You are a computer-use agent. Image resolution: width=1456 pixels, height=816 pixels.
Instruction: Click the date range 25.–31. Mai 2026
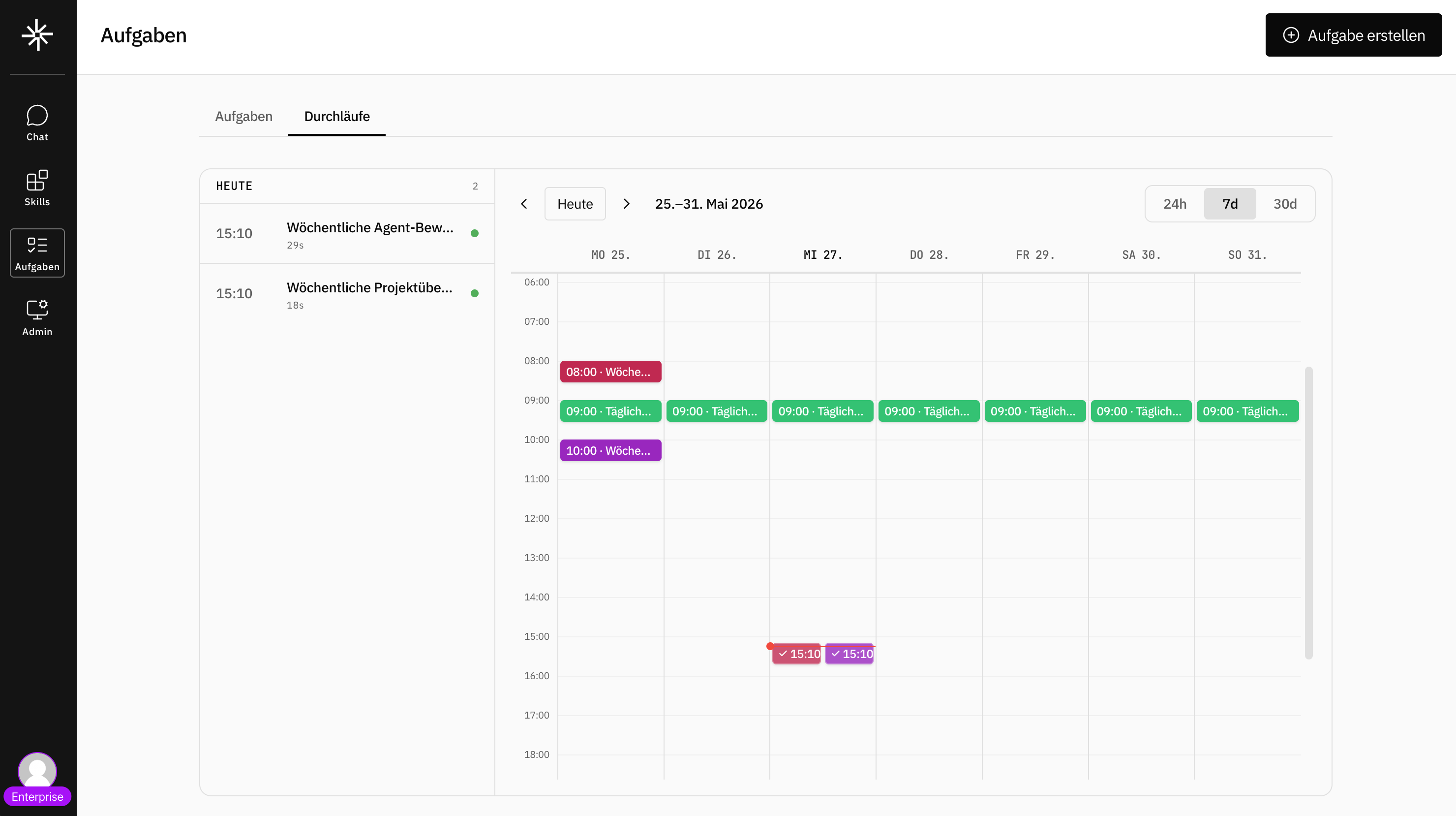[709, 204]
